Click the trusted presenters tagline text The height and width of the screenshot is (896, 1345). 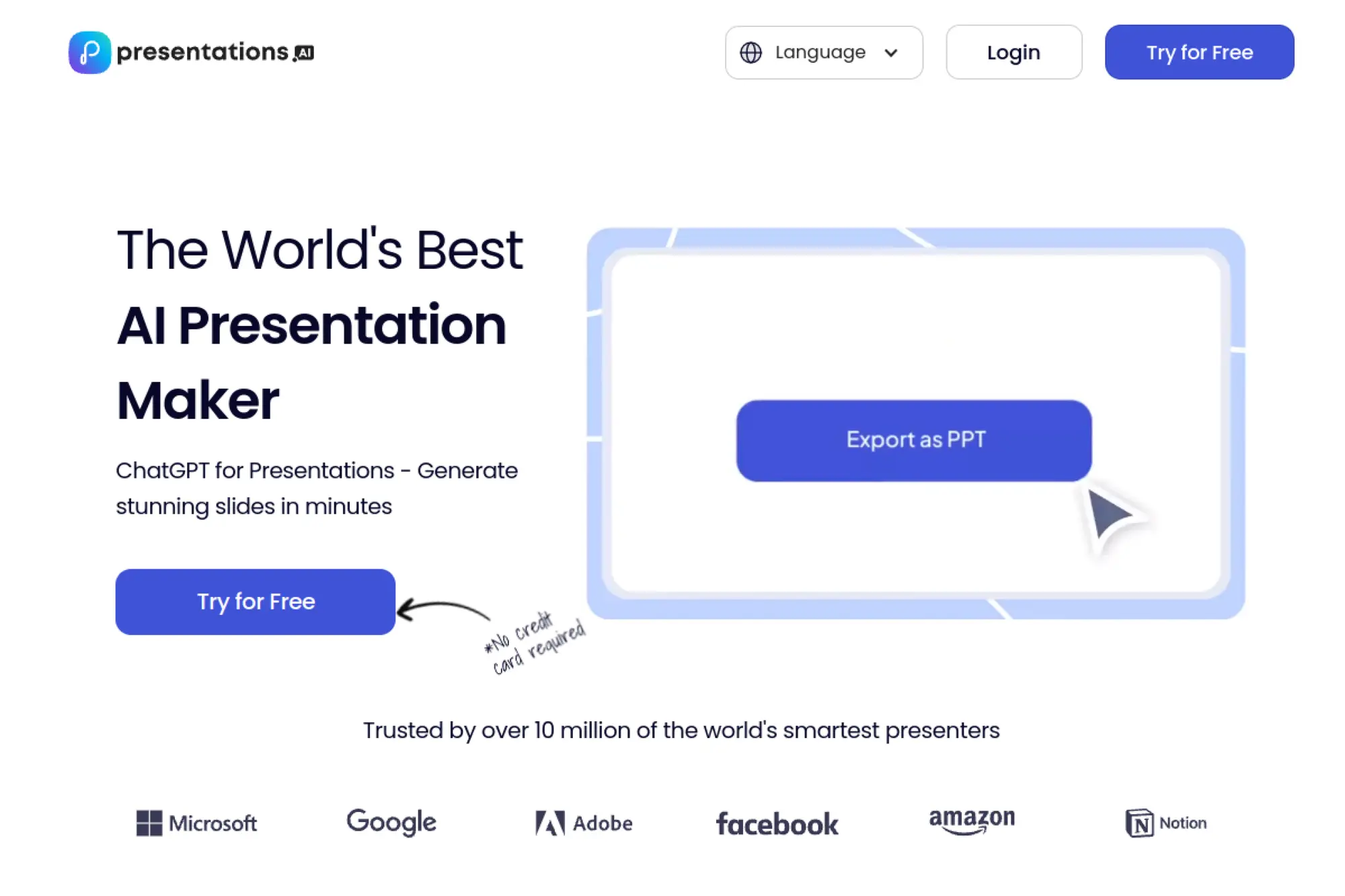pyautogui.click(x=681, y=730)
